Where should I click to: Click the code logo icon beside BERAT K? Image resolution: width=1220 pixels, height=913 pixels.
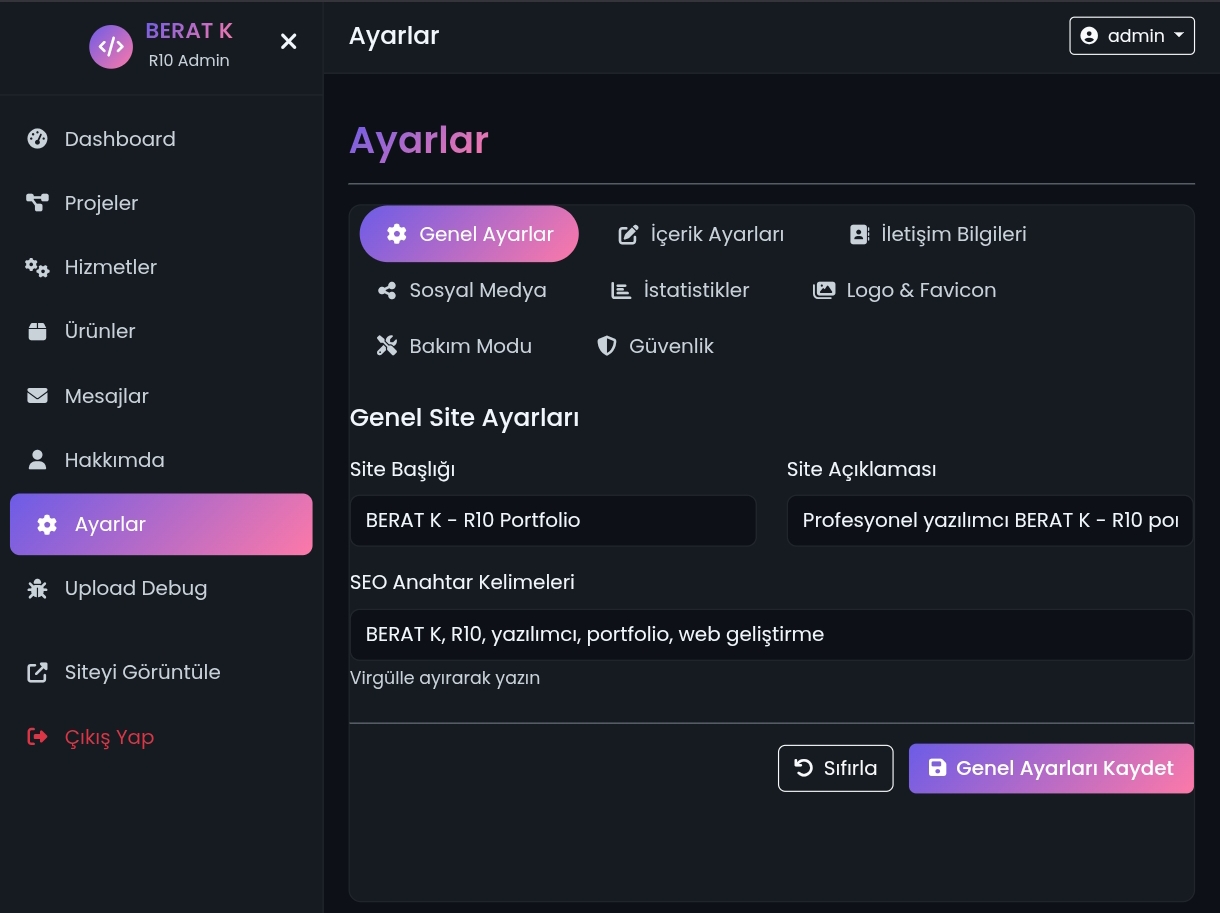pos(111,46)
